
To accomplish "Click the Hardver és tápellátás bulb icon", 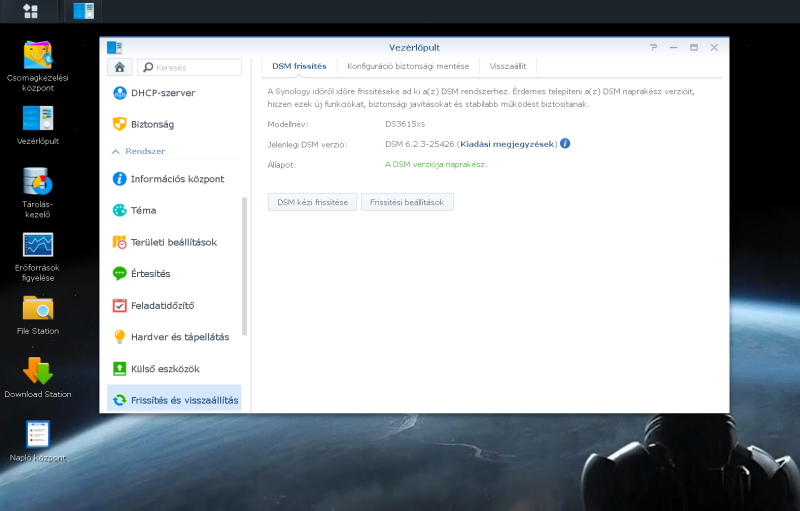I will [x=119, y=337].
